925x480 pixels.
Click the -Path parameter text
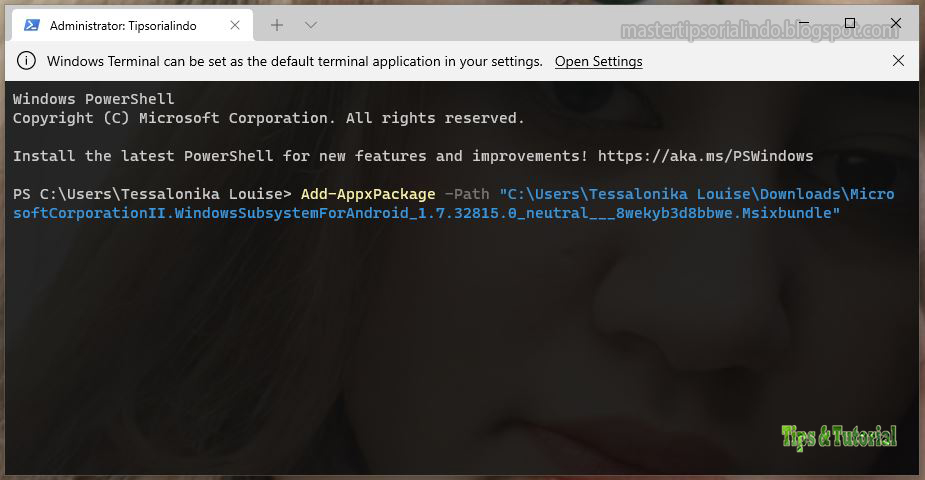click(x=467, y=194)
